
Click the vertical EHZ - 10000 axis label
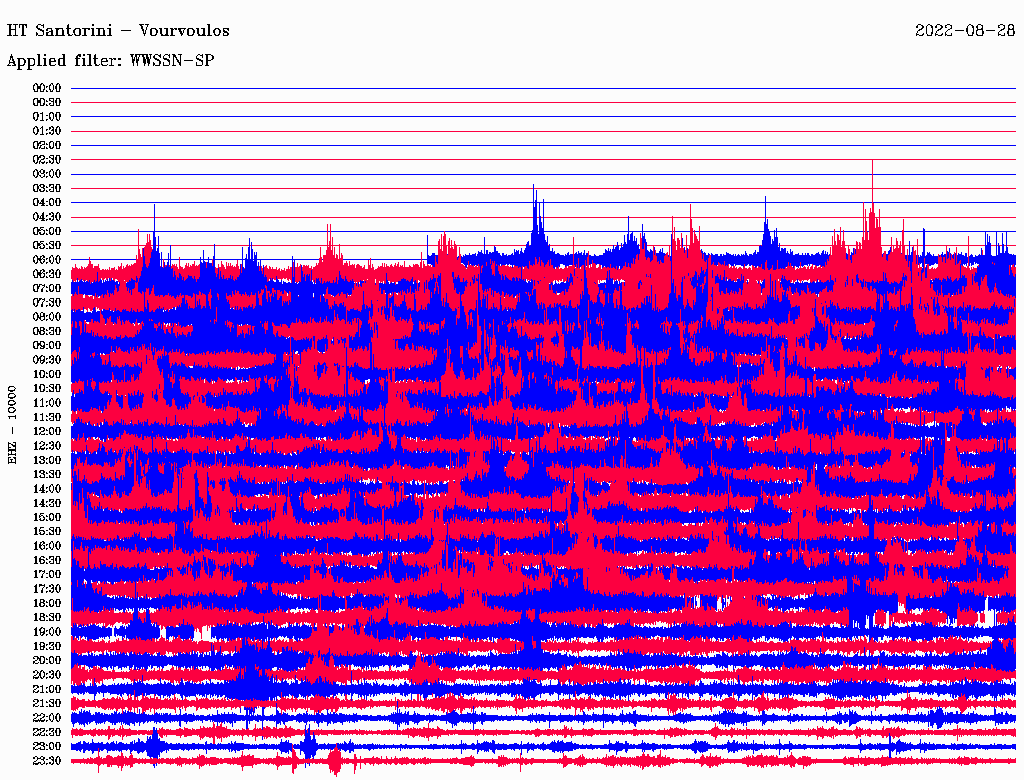(x=13, y=423)
